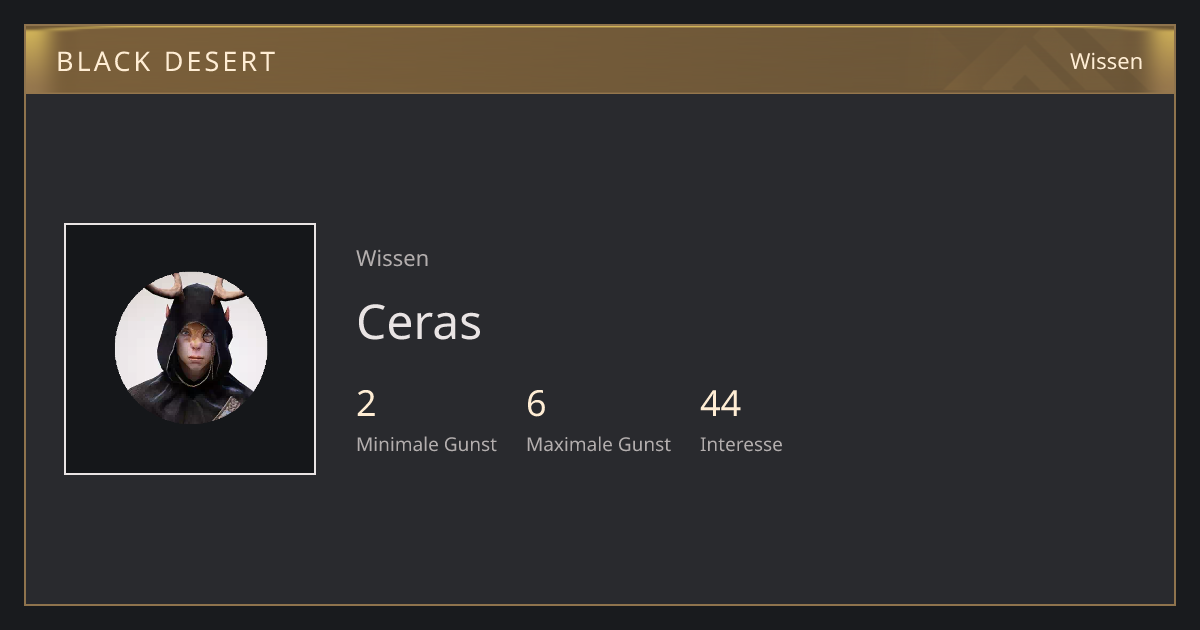The height and width of the screenshot is (630, 1200).
Task: Select the Wissen label in gold header
Action: (x=1106, y=61)
